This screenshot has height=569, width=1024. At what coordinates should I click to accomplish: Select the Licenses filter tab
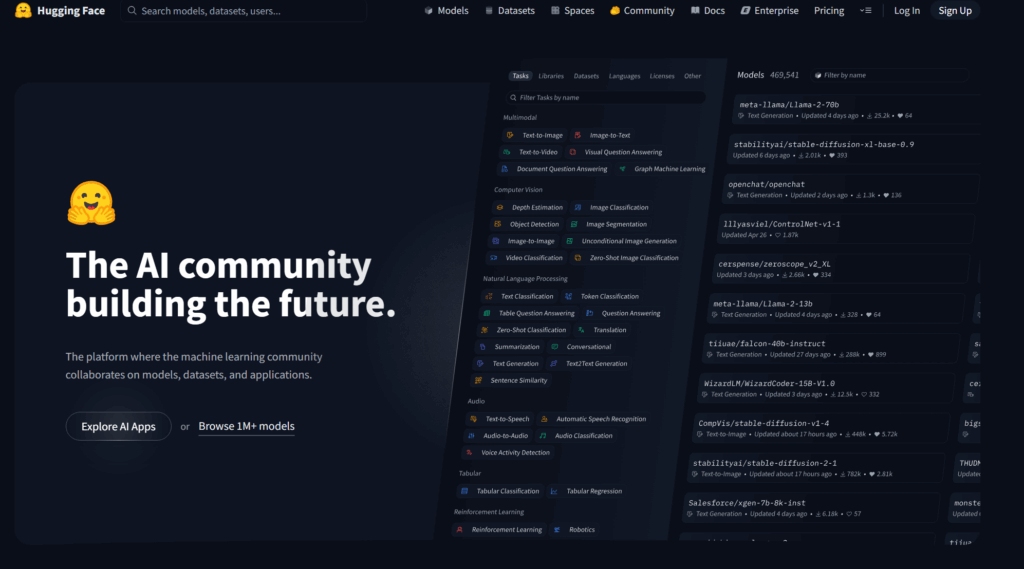662,76
